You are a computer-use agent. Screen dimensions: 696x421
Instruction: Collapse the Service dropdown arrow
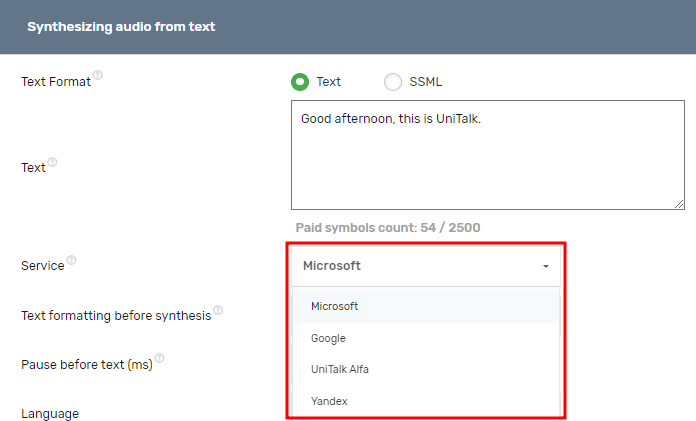click(x=546, y=267)
